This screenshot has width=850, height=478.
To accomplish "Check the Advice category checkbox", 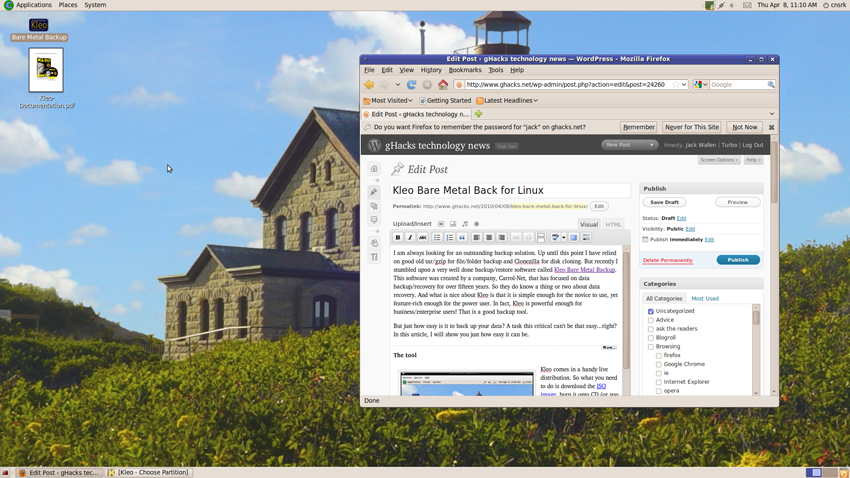I will 651,320.
